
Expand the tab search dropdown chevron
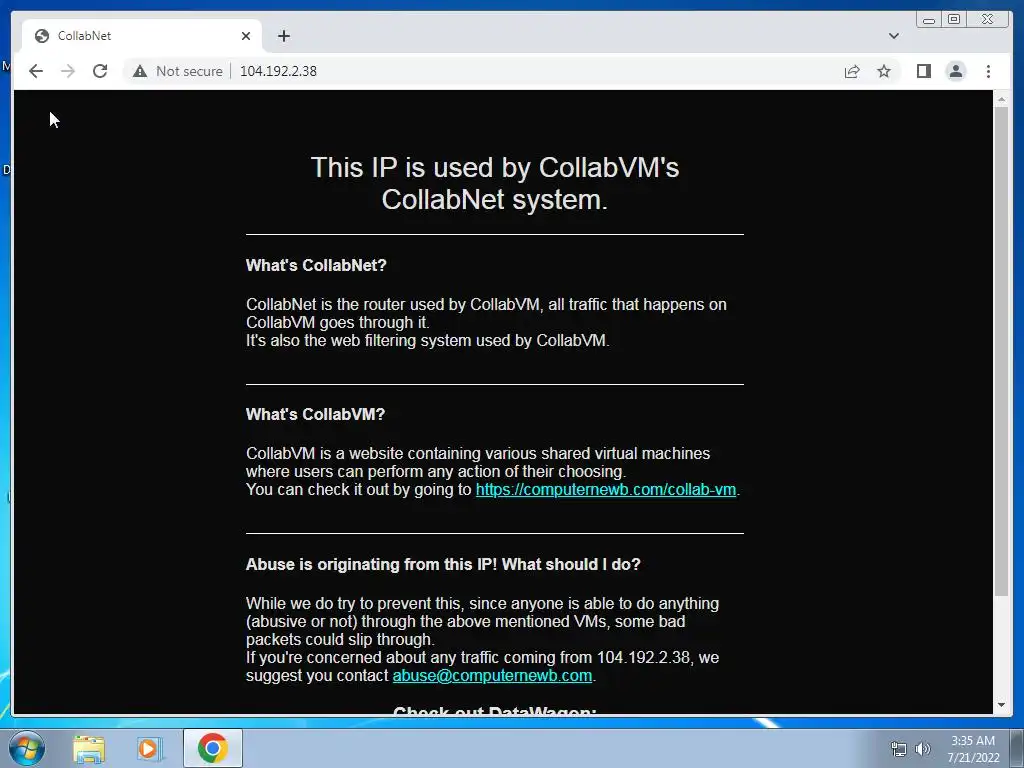893,36
